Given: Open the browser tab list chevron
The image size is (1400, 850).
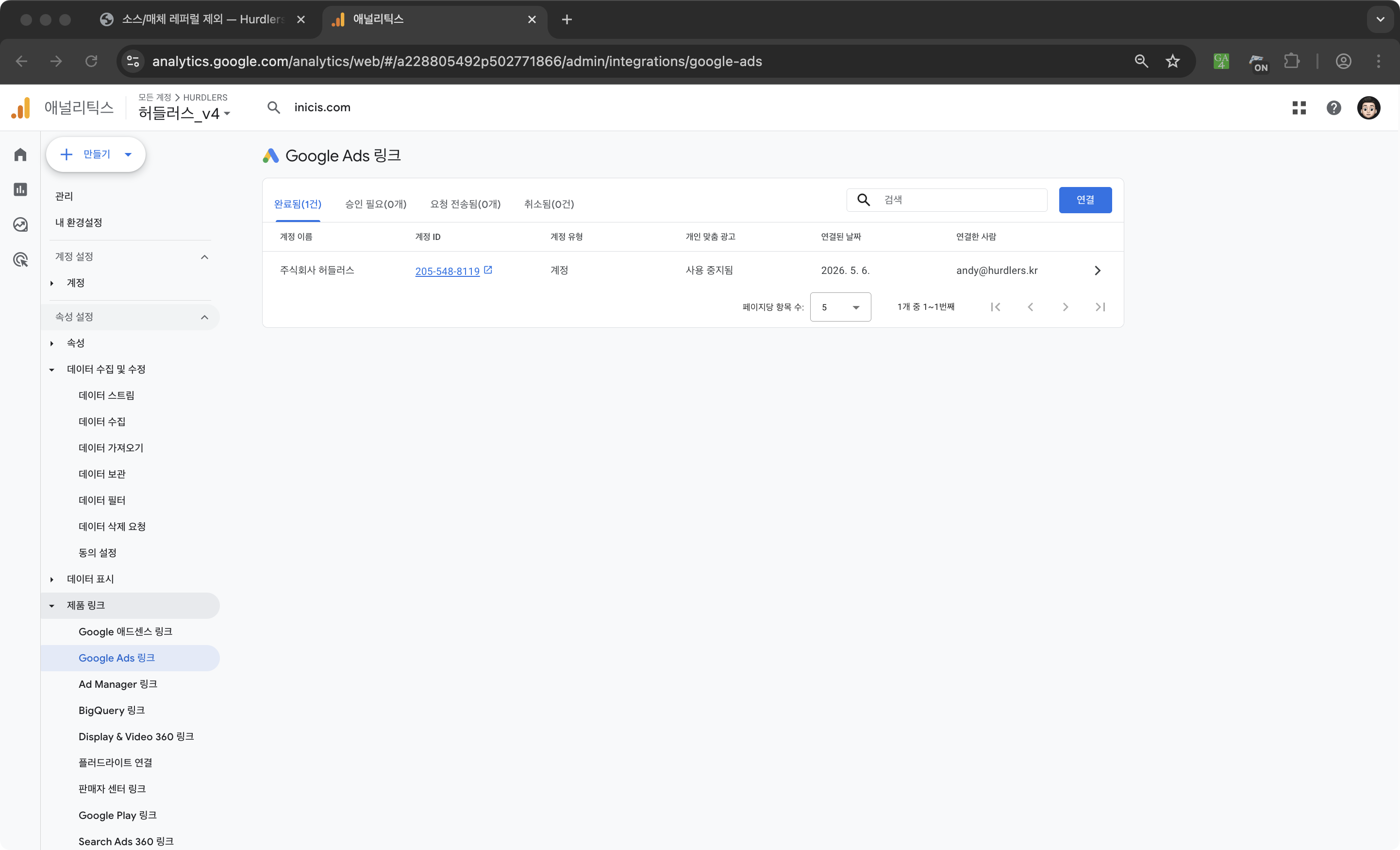Looking at the screenshot, I should point(1380,19).
